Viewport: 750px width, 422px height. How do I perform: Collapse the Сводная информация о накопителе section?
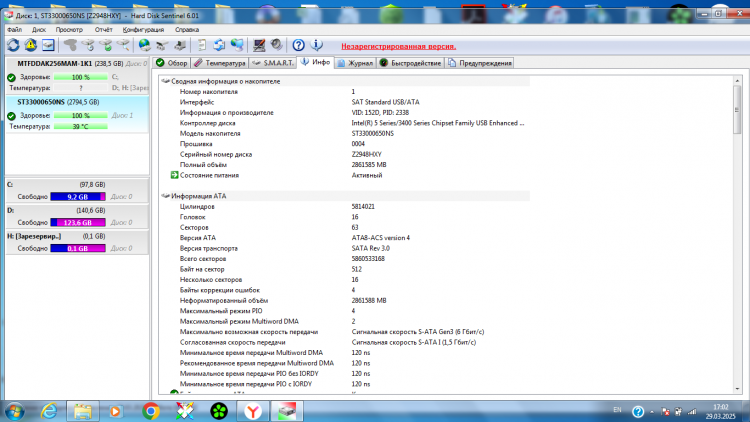tap(165, 81)
